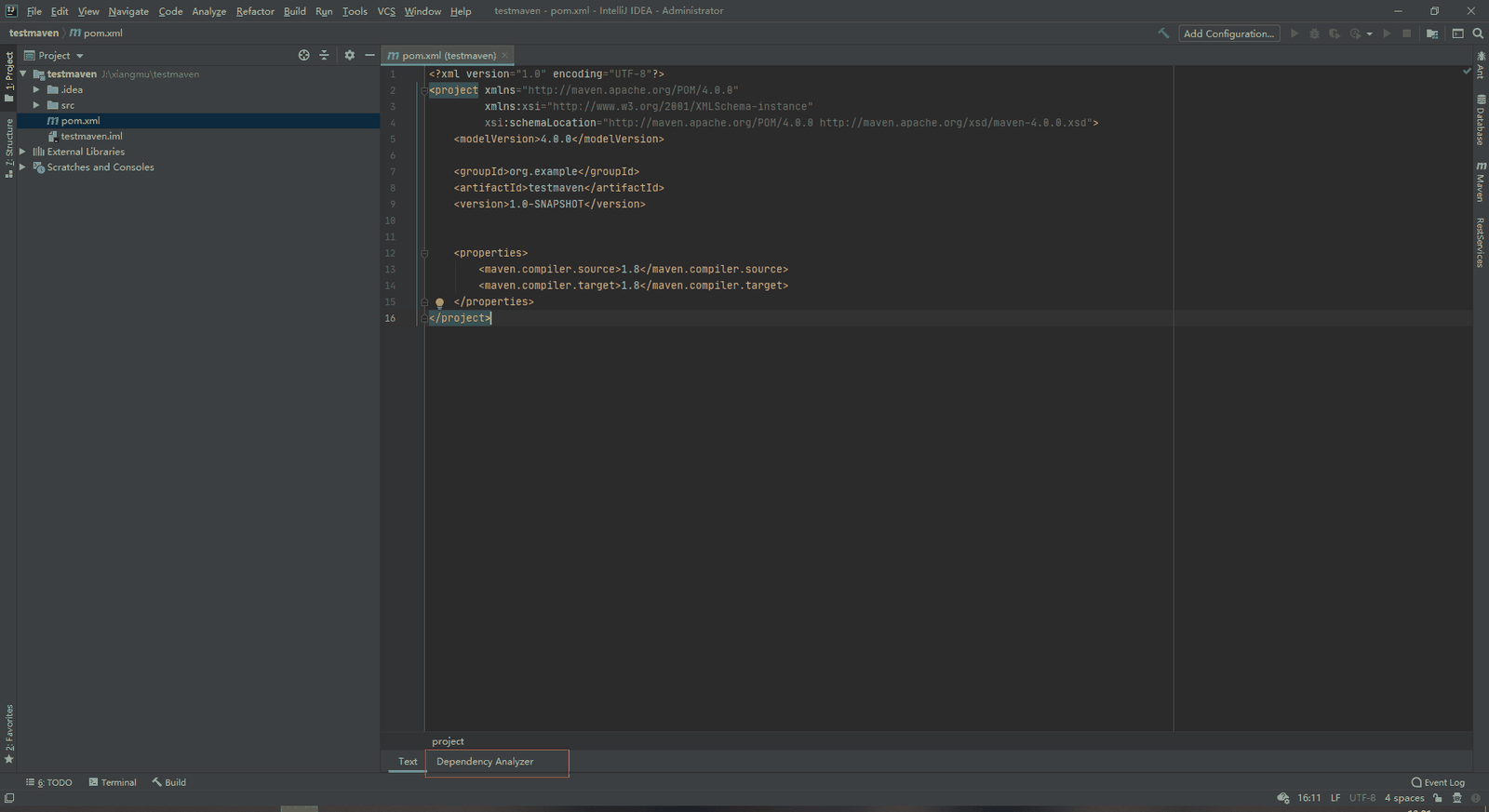Open the Project panel settings gear

tap(350, 55)
